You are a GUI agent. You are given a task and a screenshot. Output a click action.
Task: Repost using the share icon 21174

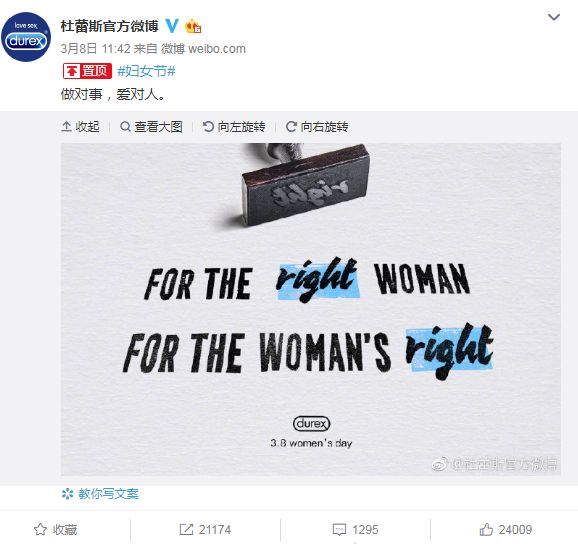(205, 530)
